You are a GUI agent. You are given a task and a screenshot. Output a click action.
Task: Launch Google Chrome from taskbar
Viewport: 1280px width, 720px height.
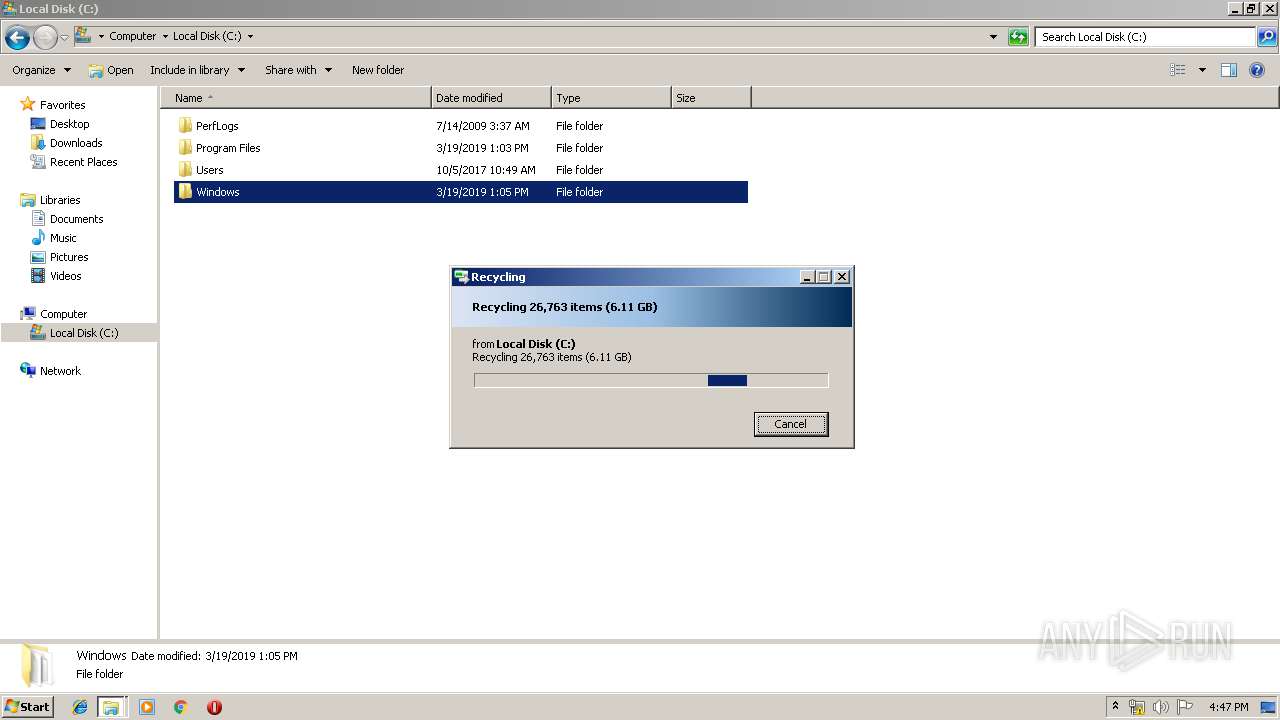coord(181,707)
